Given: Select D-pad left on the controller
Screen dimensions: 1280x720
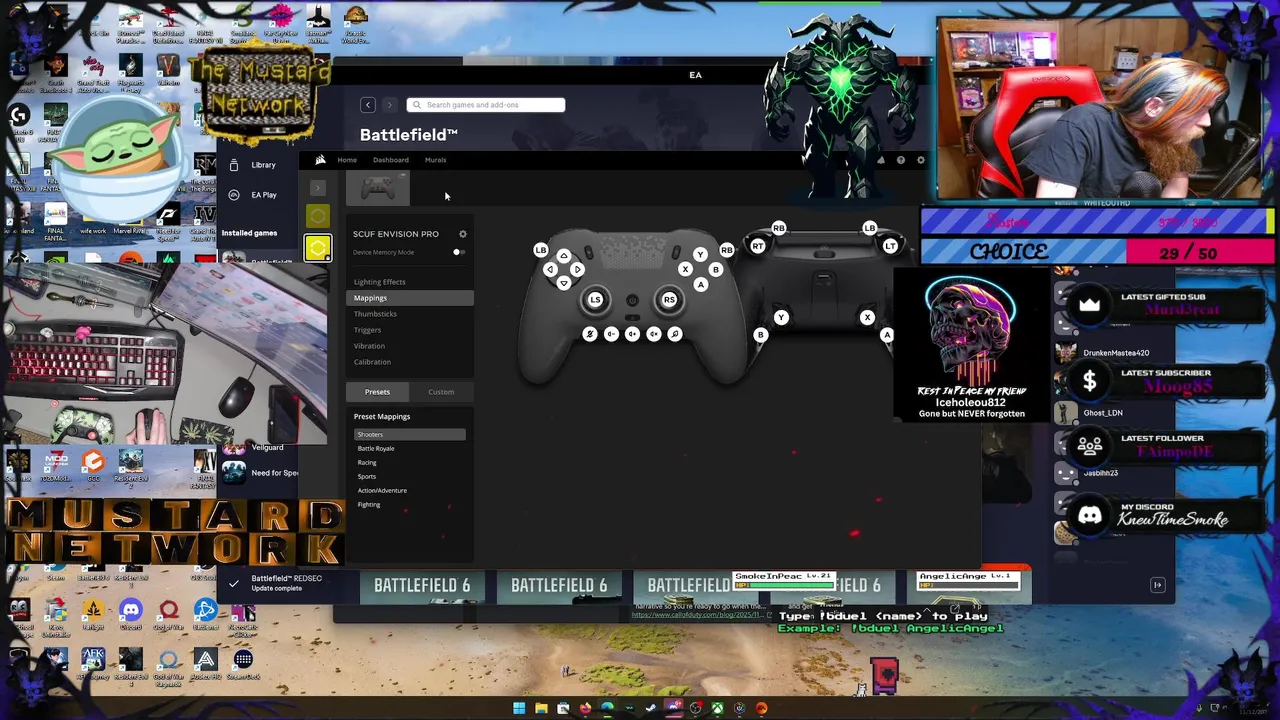Looking at the screenshot, I should (550, 270).
